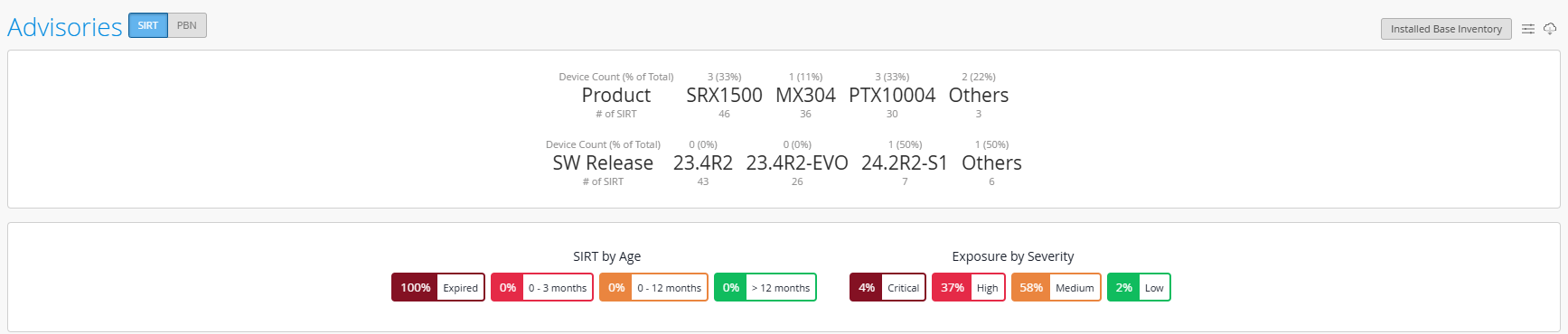Click the SW Release row heading
This screenshot has width=1568, height=334.
[x=603, y=162]
